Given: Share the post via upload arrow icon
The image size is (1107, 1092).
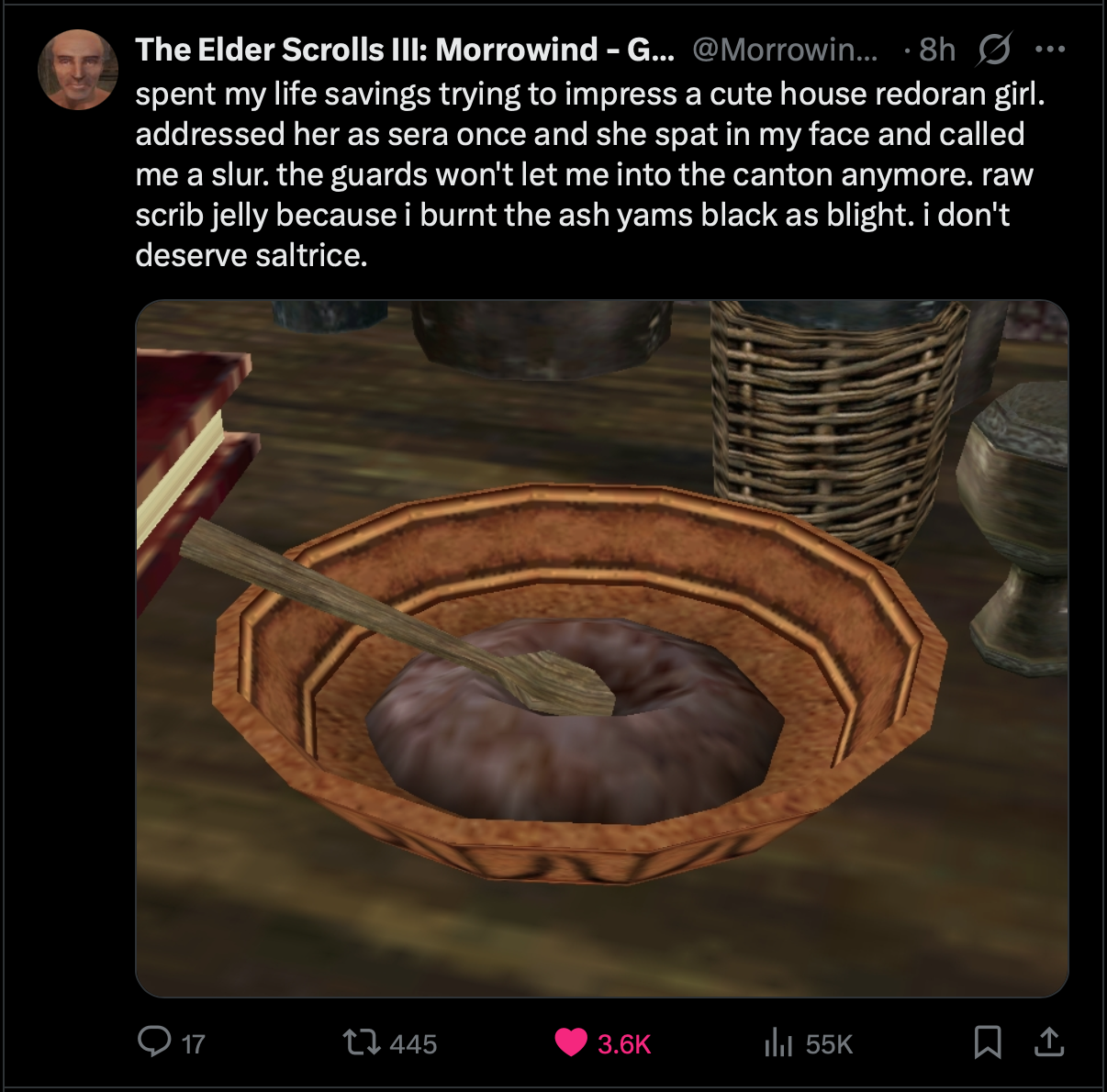Looking at the screenshot, I should pos(1048,1042).
